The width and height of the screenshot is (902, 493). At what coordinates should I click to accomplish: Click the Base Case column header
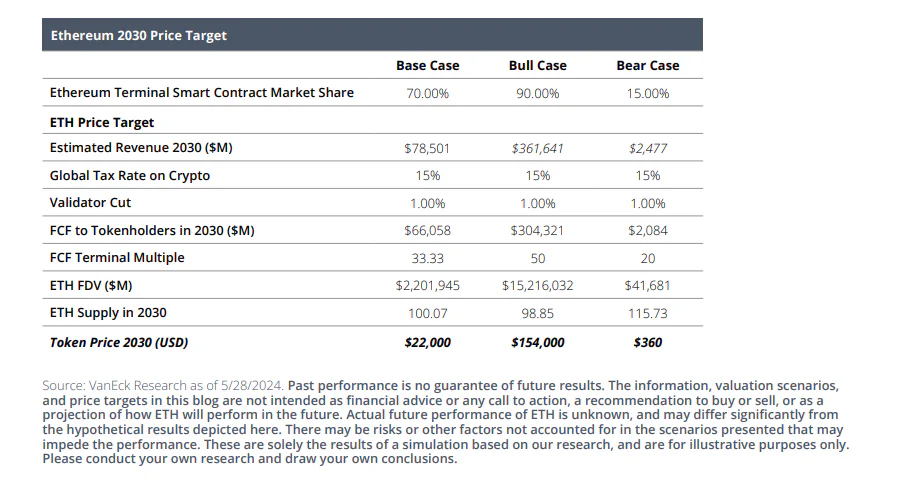click(x=427, y=65)
